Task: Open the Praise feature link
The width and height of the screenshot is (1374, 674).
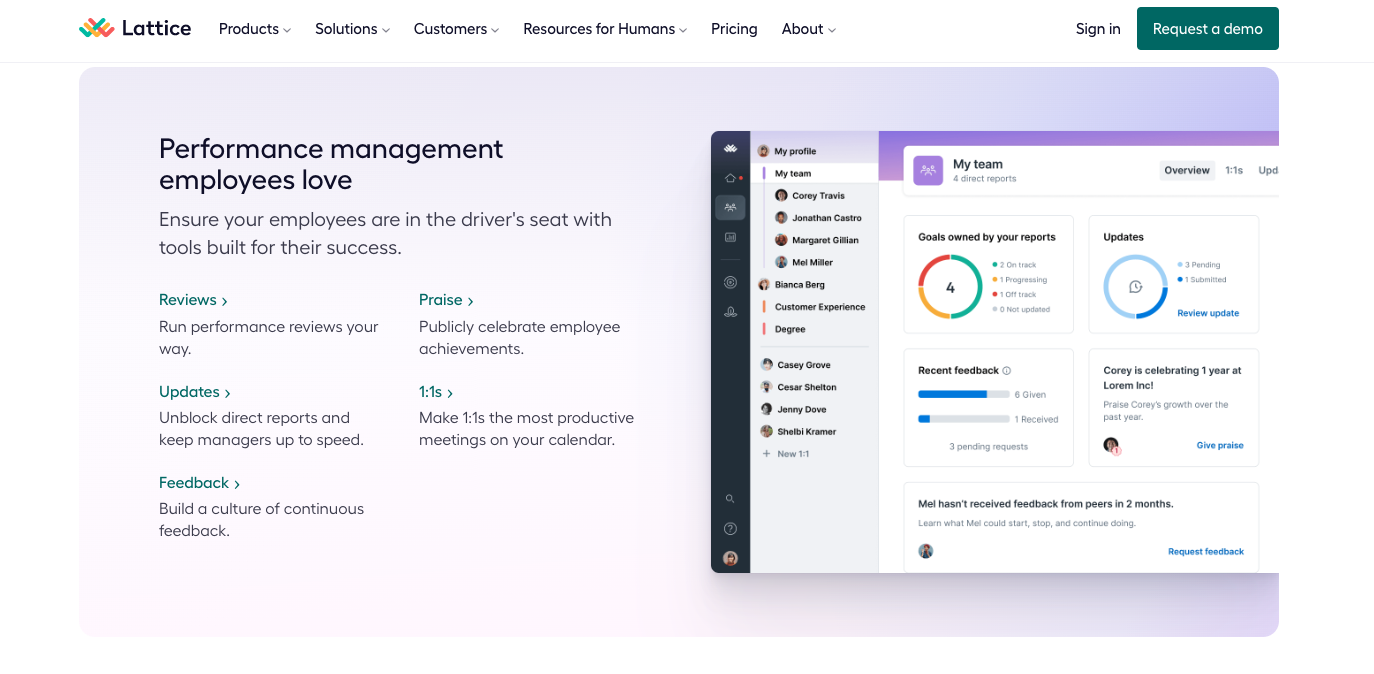Action: [x=446, y=300]
